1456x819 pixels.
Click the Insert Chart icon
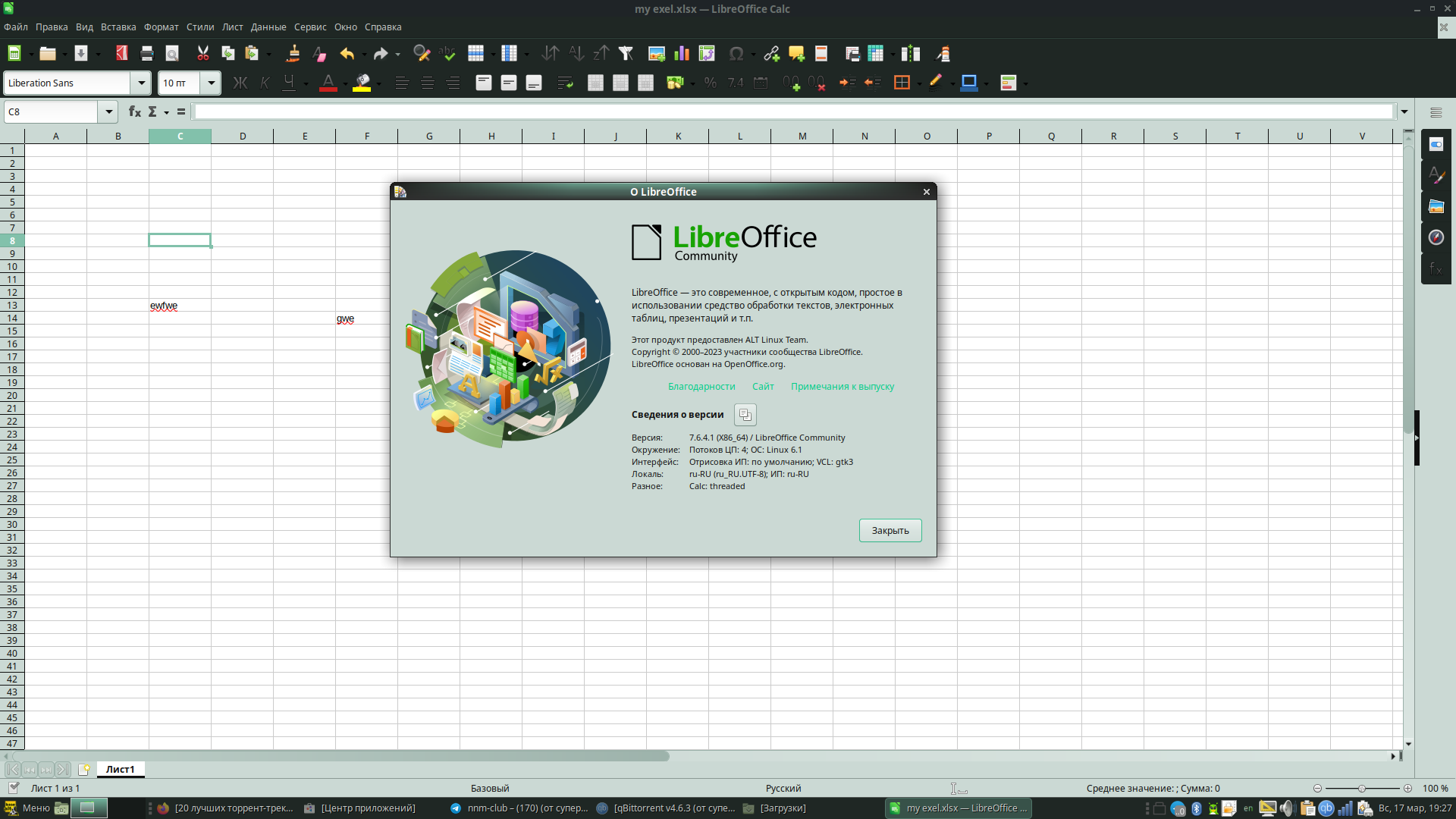pos(682,53)
